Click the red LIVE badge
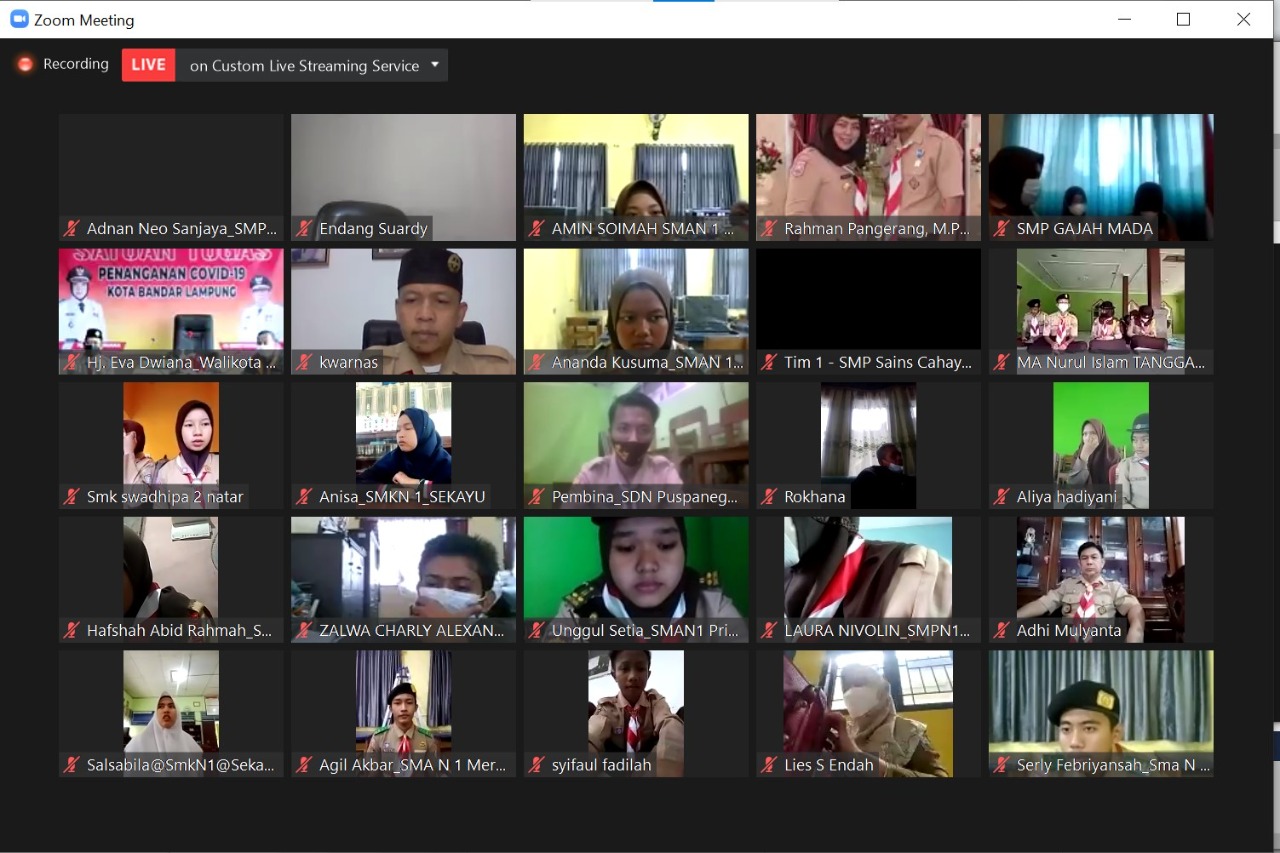Image resolution: width=1280 pixels, height=853 pixels. pyautogui.click(x=148, y=65)
